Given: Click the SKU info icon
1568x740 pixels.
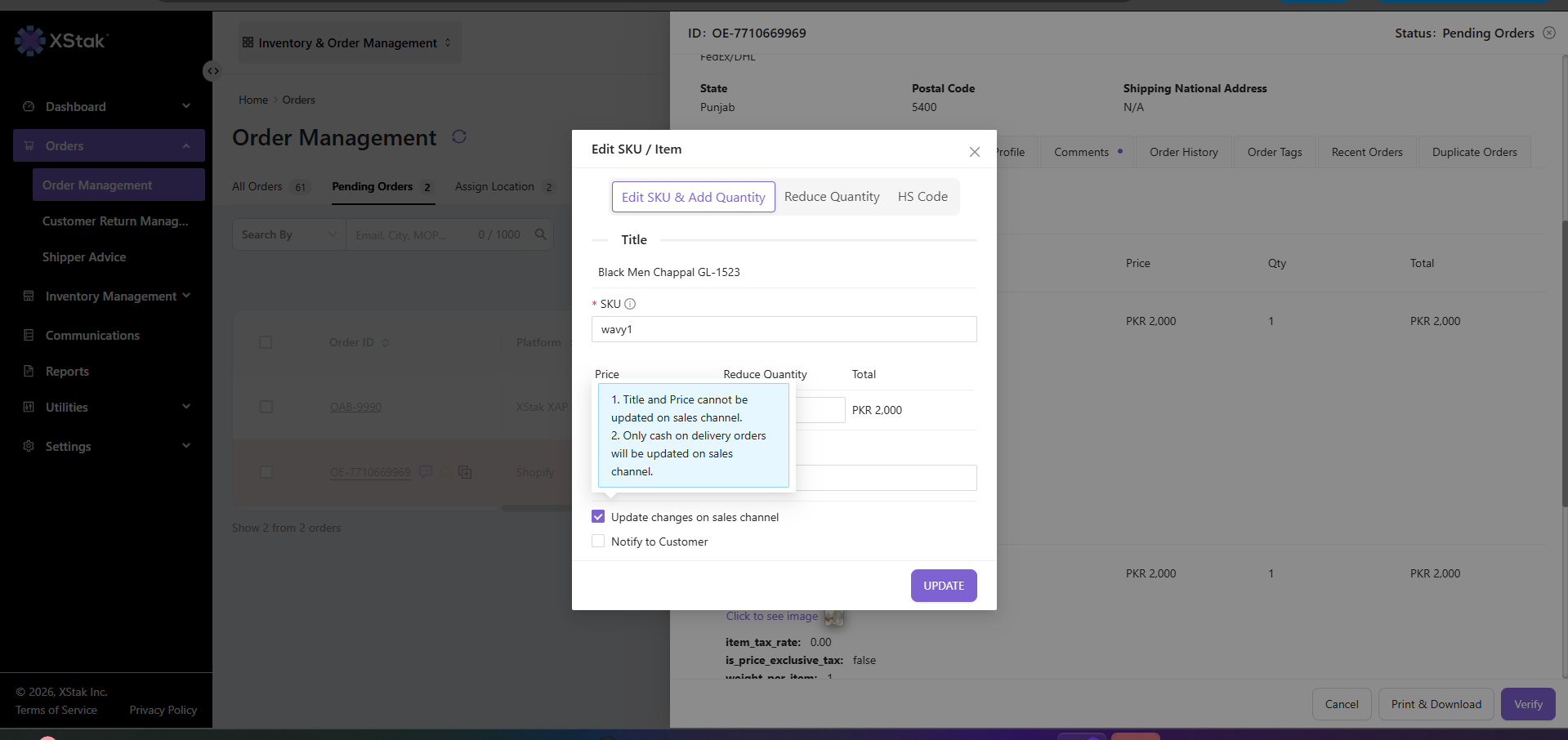Looking at the screenshot, I should pyautogui.click(x=630, y=304).
